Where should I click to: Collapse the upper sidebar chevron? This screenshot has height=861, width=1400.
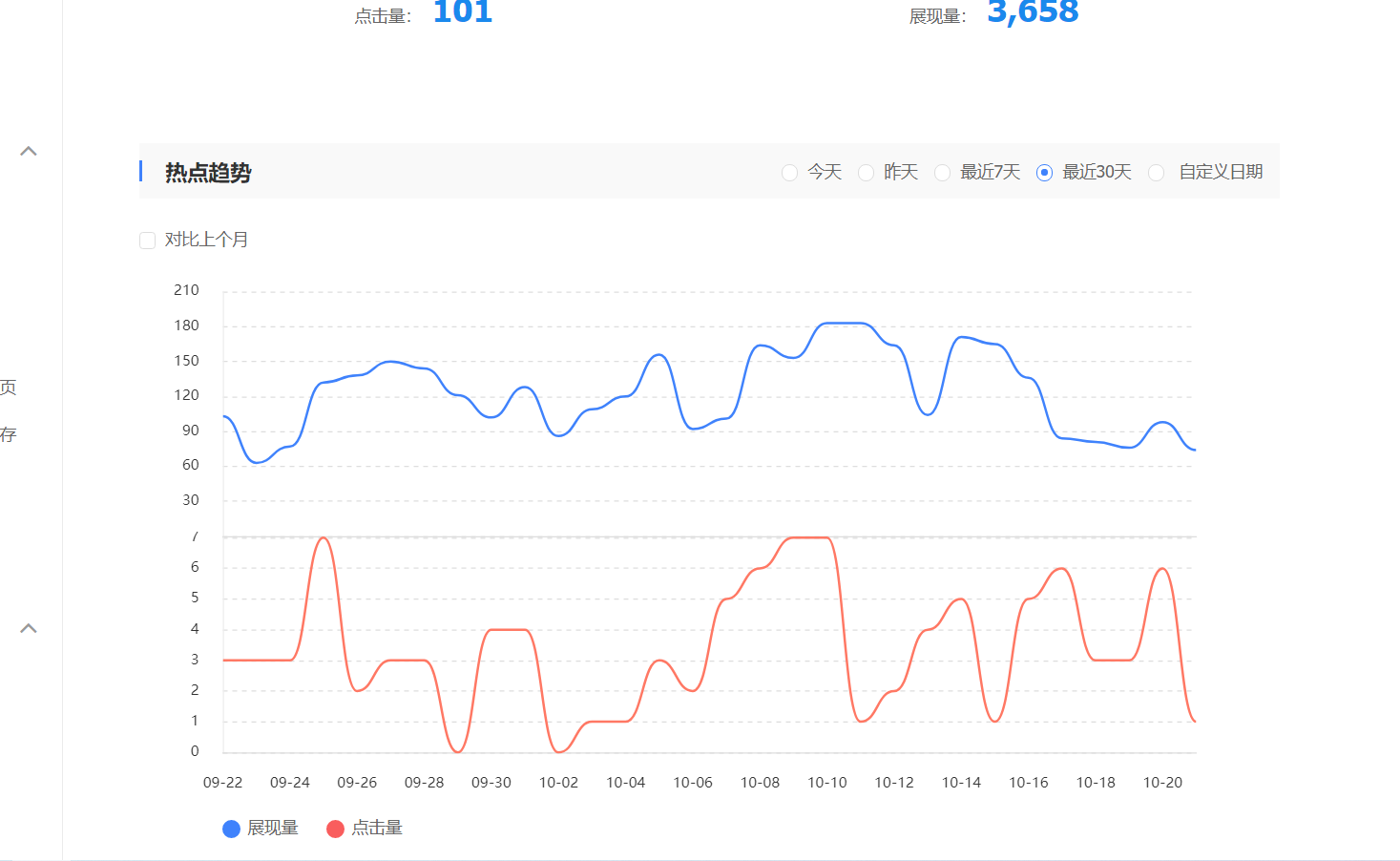coord(29,151)
